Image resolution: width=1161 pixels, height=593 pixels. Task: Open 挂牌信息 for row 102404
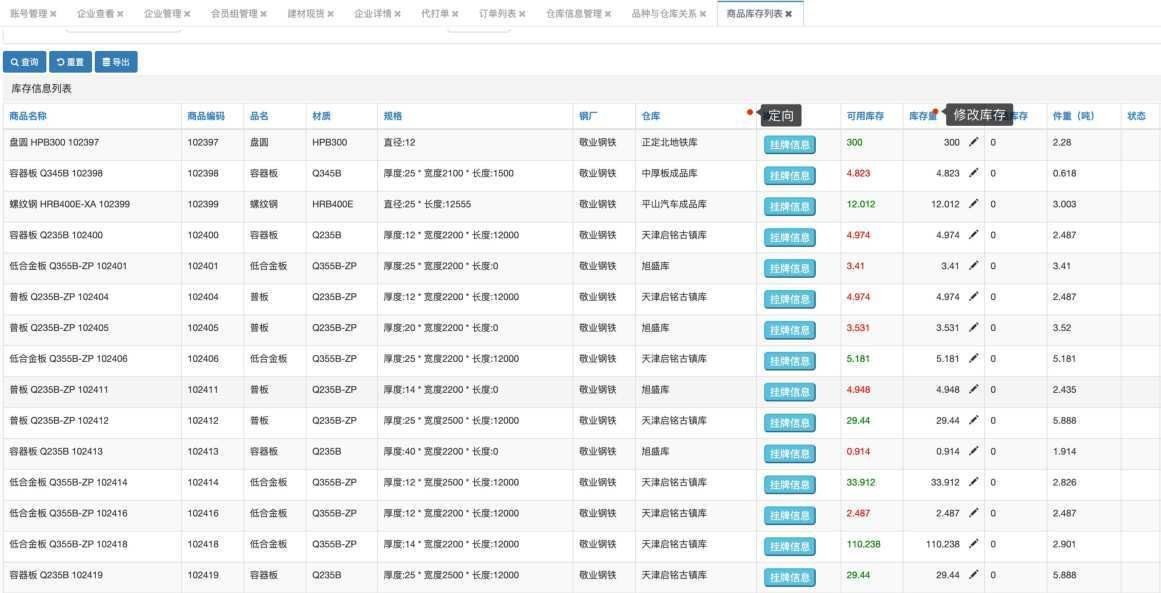[x=790, y=299]
